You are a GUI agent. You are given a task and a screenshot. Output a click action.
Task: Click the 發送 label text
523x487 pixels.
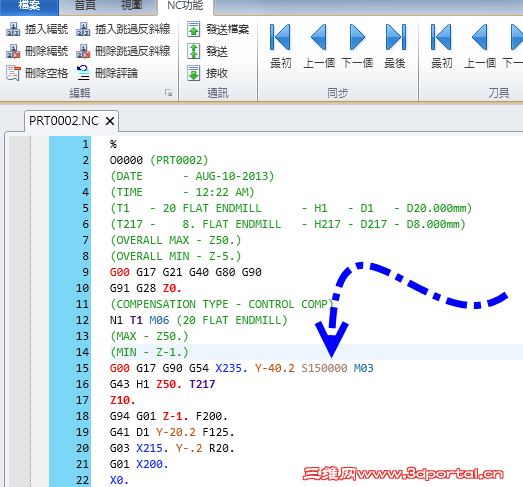coord(217,51)
